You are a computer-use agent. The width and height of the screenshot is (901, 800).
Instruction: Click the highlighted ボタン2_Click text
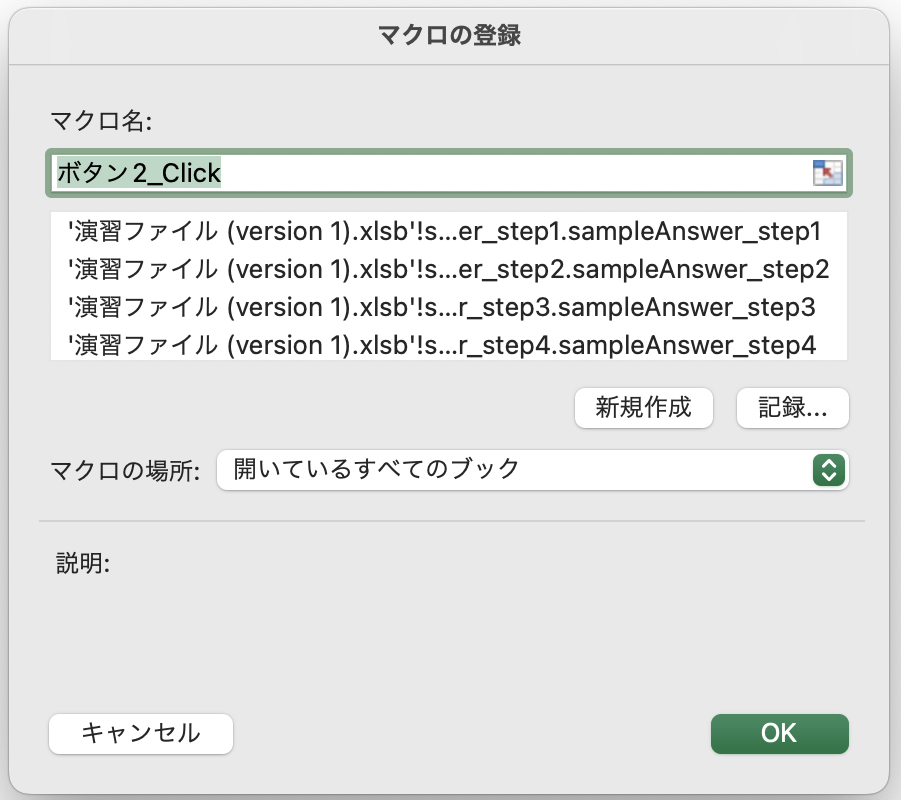[x=138, y=173]
